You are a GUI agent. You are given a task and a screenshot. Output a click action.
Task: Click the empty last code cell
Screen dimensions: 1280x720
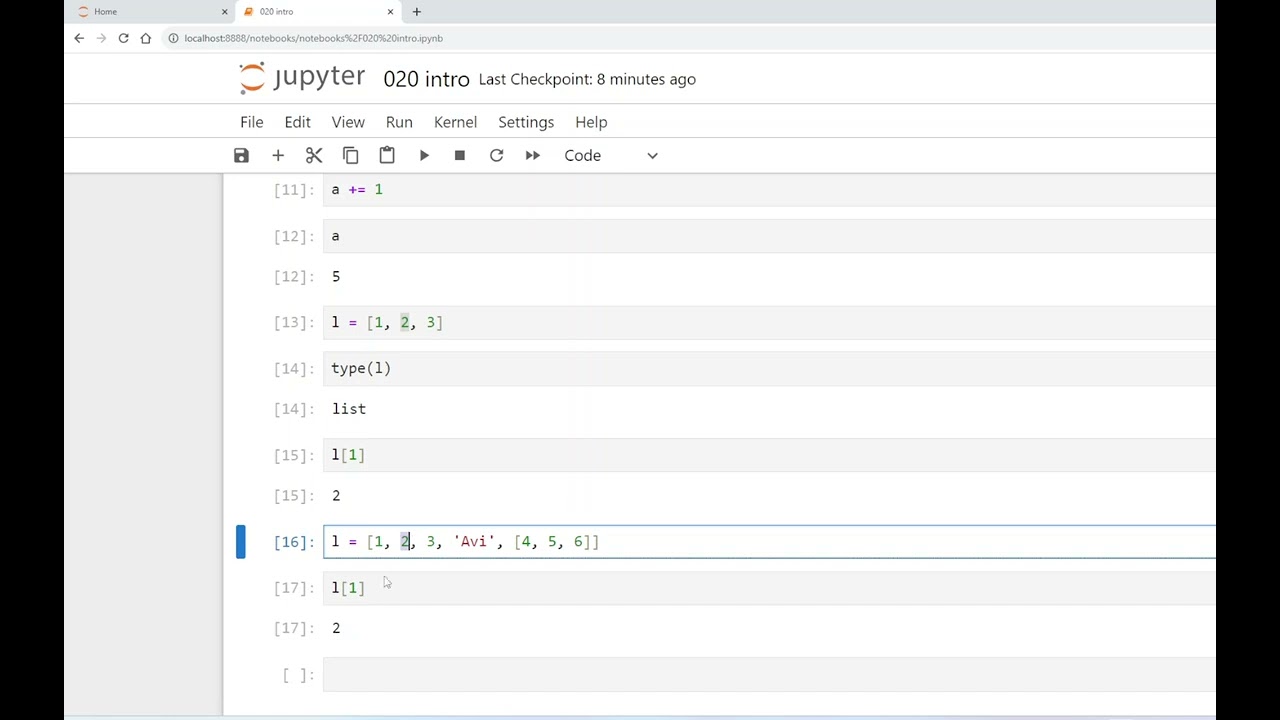[x=769, y=675]
